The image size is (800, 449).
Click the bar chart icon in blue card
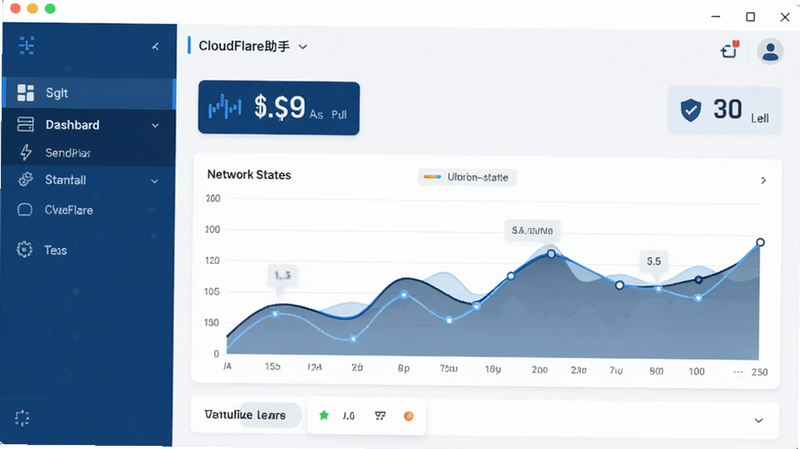(225, 108)
